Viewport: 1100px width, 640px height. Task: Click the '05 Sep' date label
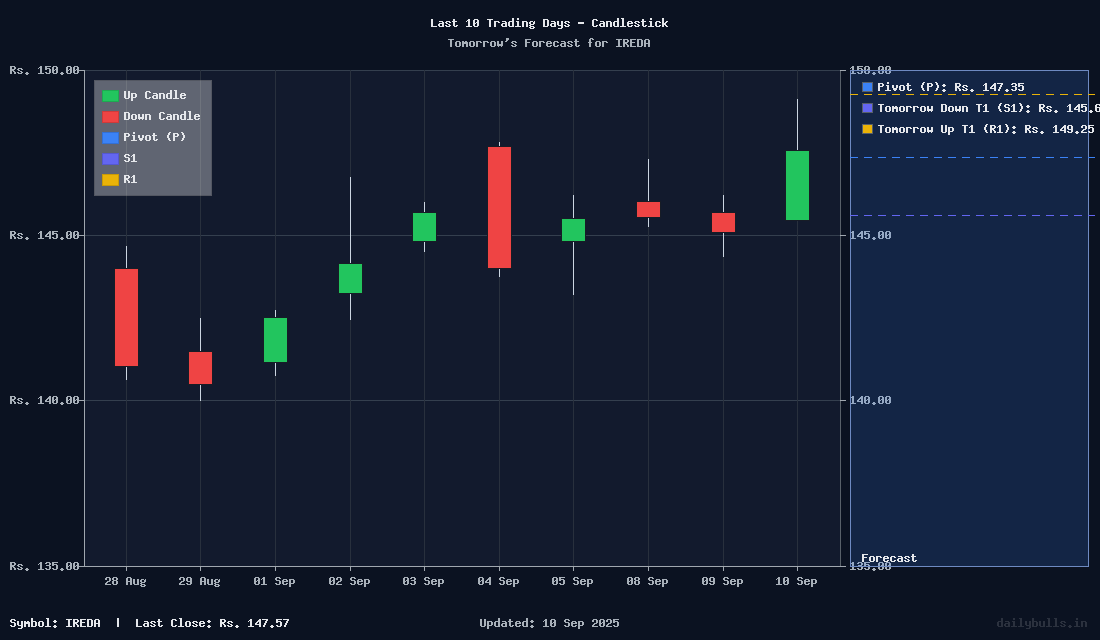click(x=572, y=581)
